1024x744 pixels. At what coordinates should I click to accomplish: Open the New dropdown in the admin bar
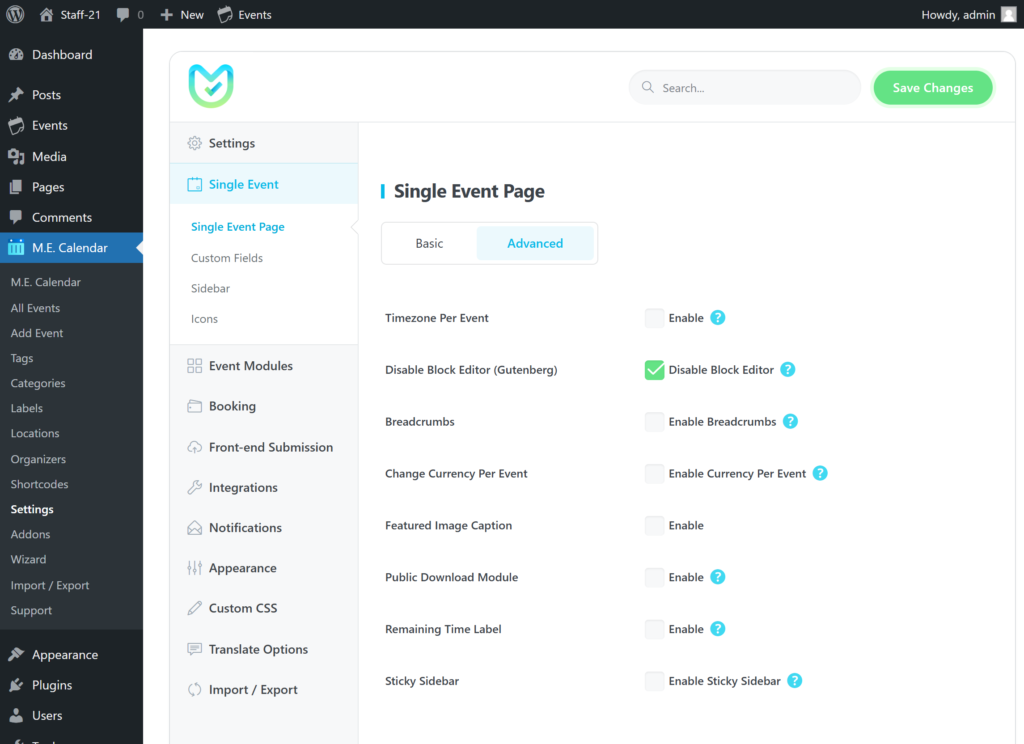(x=182, y=15)
